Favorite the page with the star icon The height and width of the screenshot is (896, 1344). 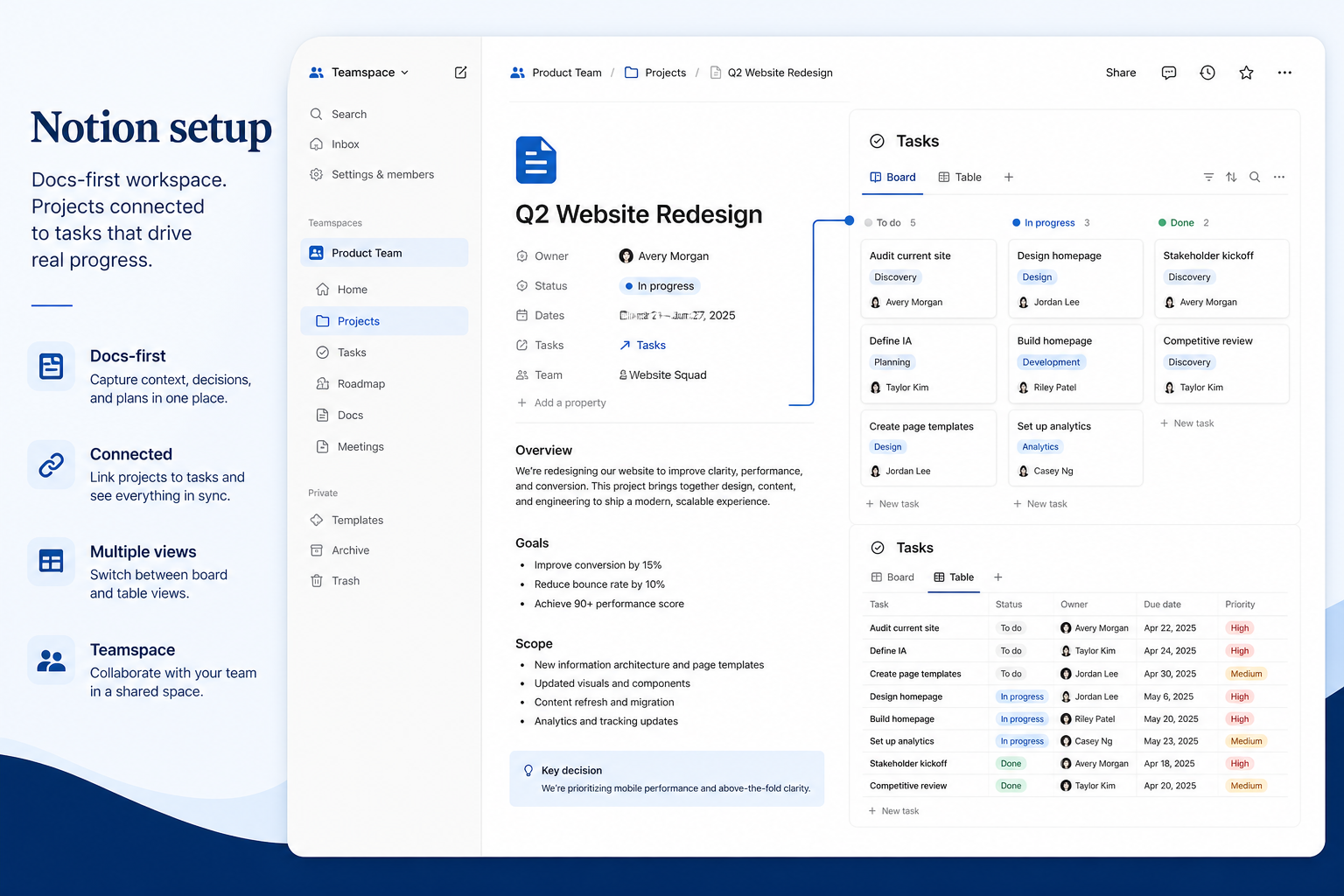(x=1246, y=73)
